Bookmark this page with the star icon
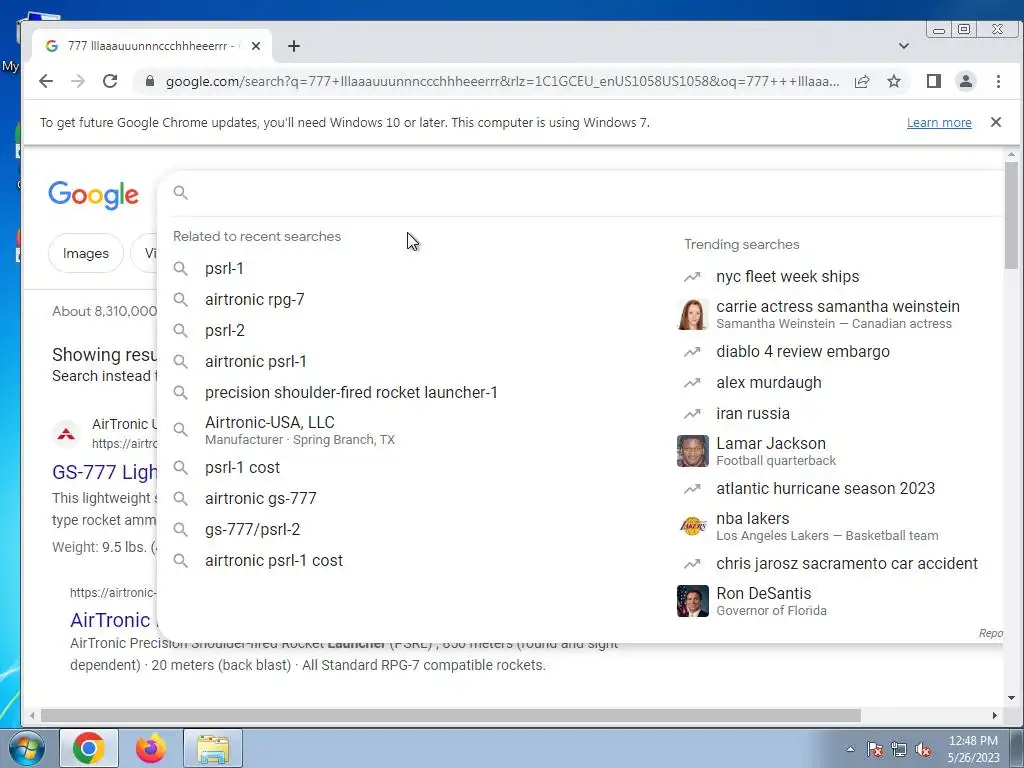The image size is (1024, 768). [x=893, y=81]
